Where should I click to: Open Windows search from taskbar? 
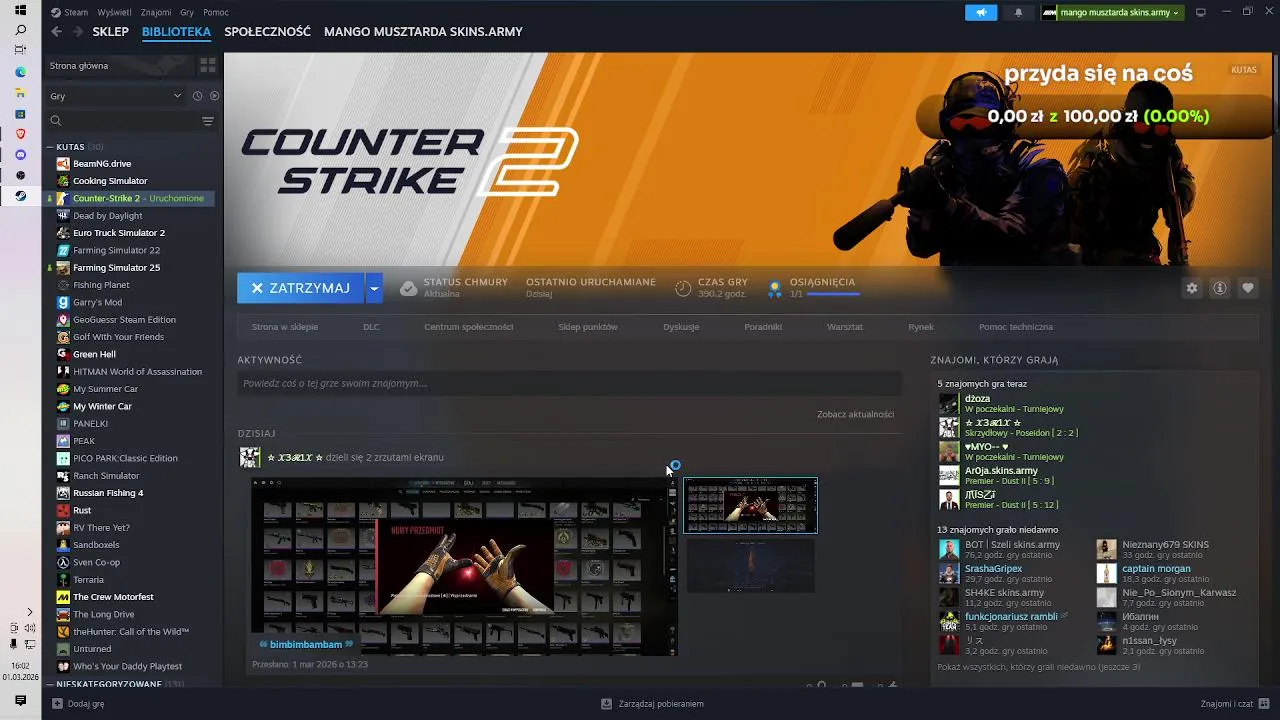[20, 31]
